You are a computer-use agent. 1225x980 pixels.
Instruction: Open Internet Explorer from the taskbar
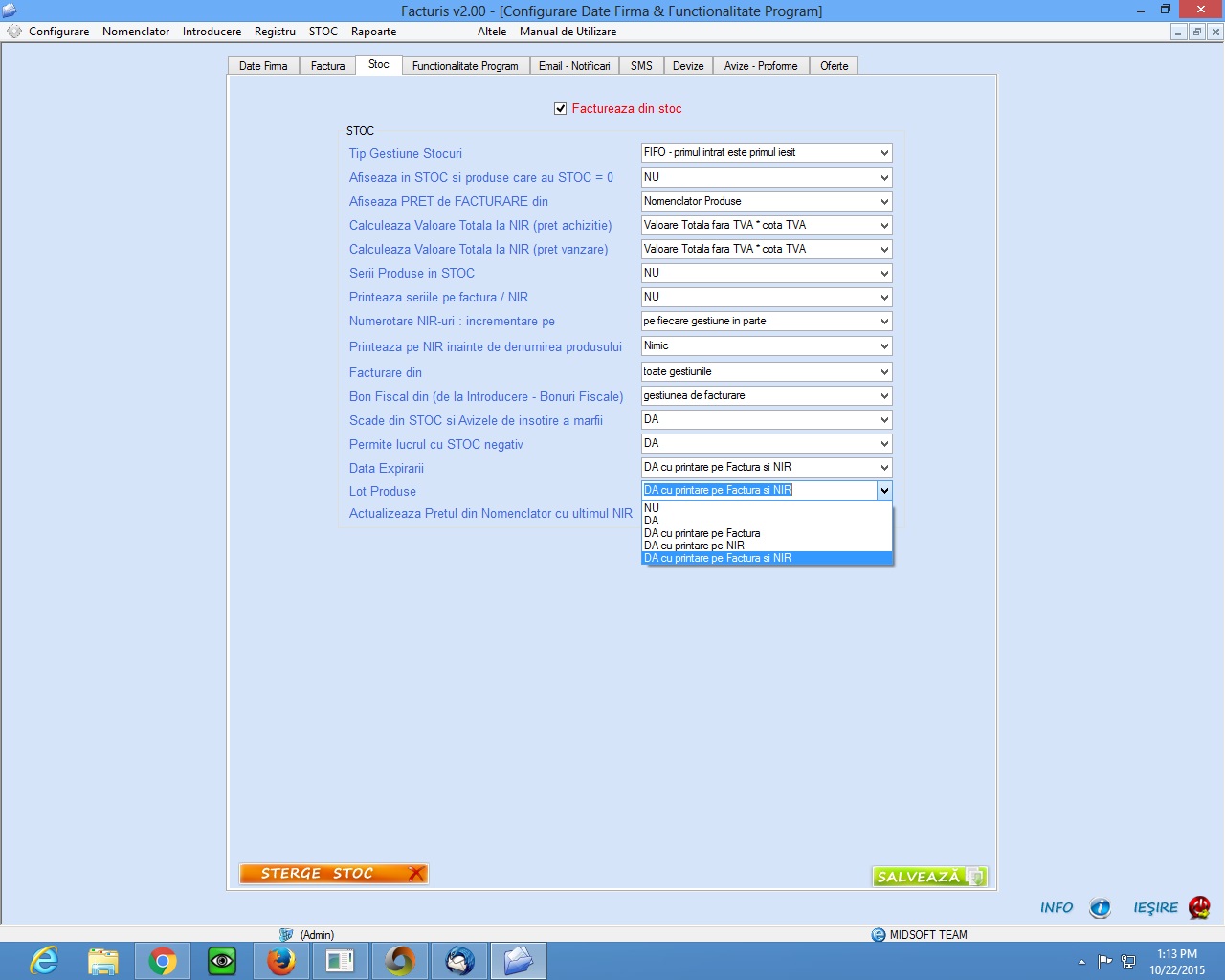[x=44, y=961]
